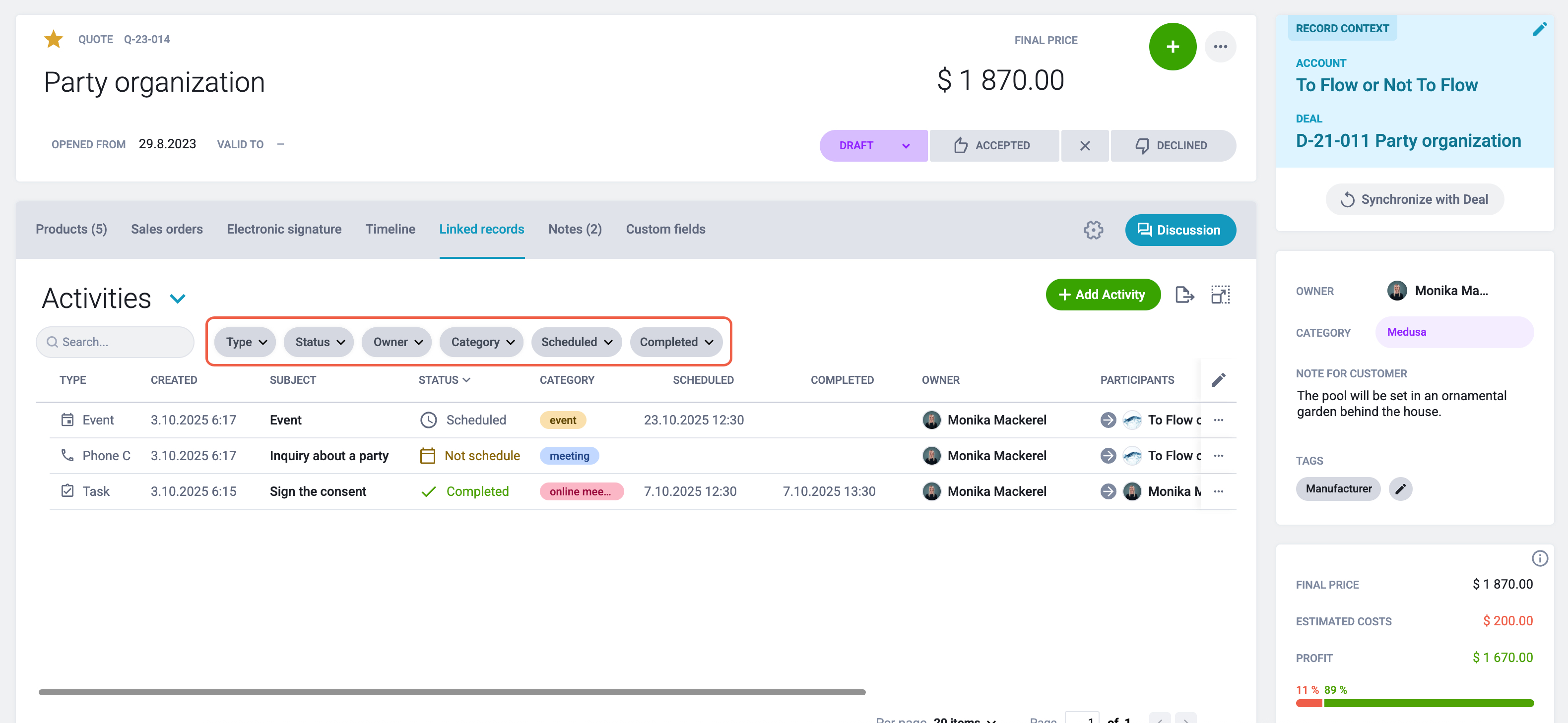Click the price info circle icon
Viewport: 1568px width, 723px height.
click(x=1539, y=558)
